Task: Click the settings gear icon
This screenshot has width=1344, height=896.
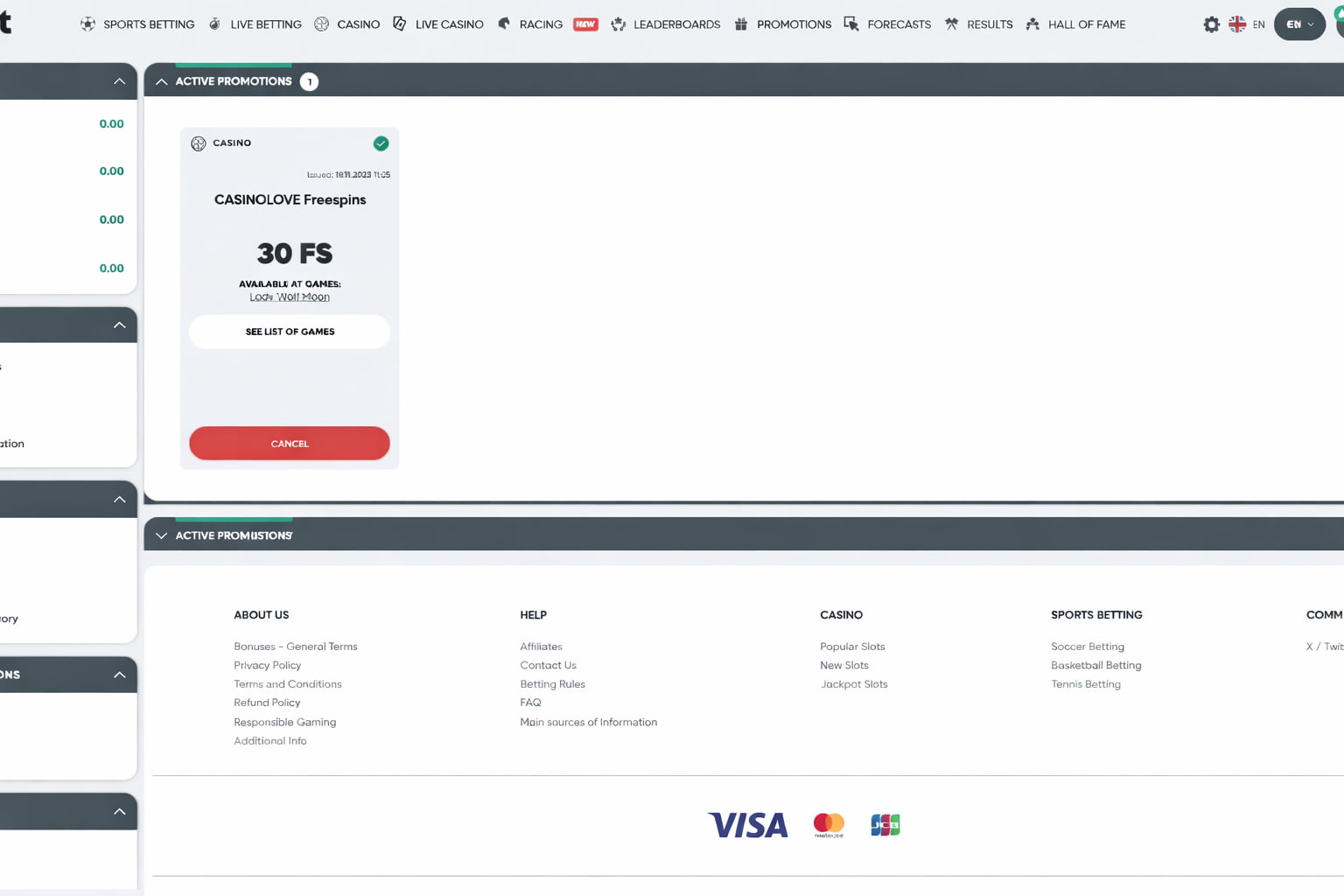Action: coord(1211,24)
